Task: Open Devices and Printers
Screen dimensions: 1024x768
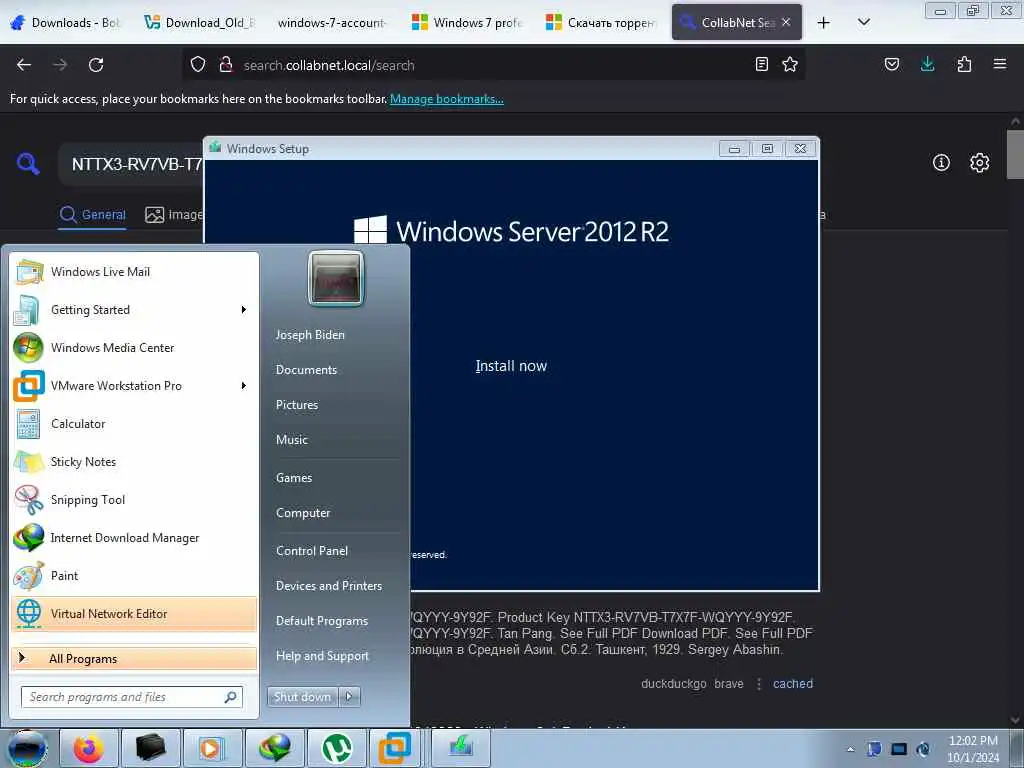Action: click(328, 586)
